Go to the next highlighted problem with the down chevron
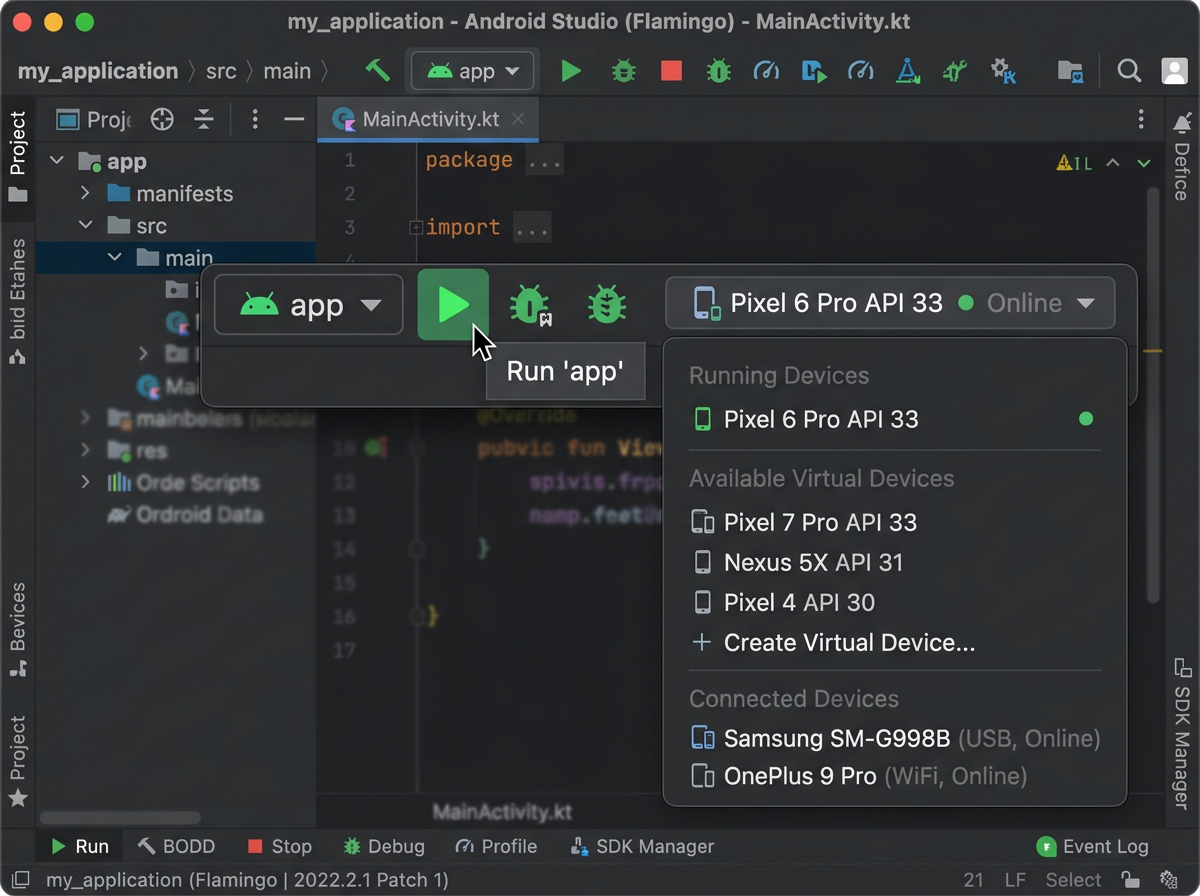 1144,163
